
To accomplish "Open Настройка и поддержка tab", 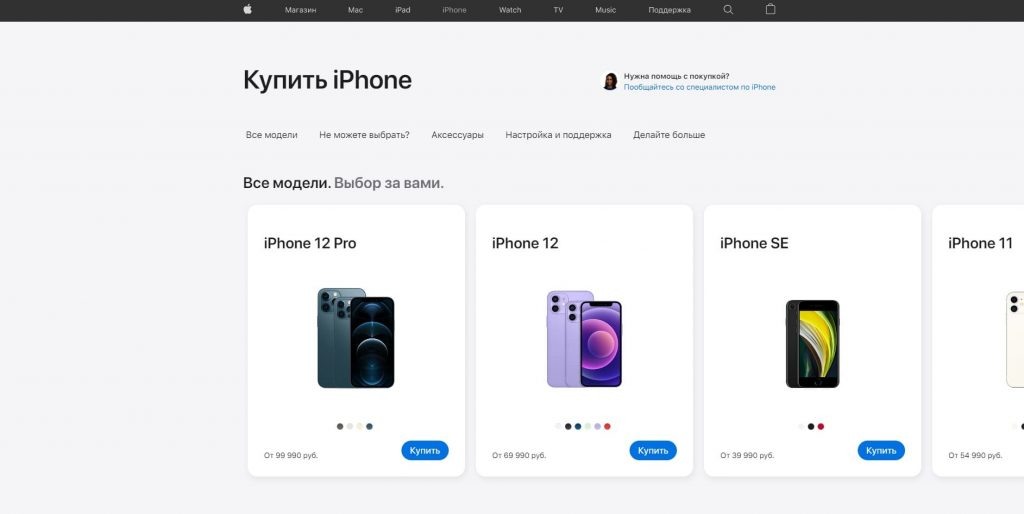I will (558, 135).
